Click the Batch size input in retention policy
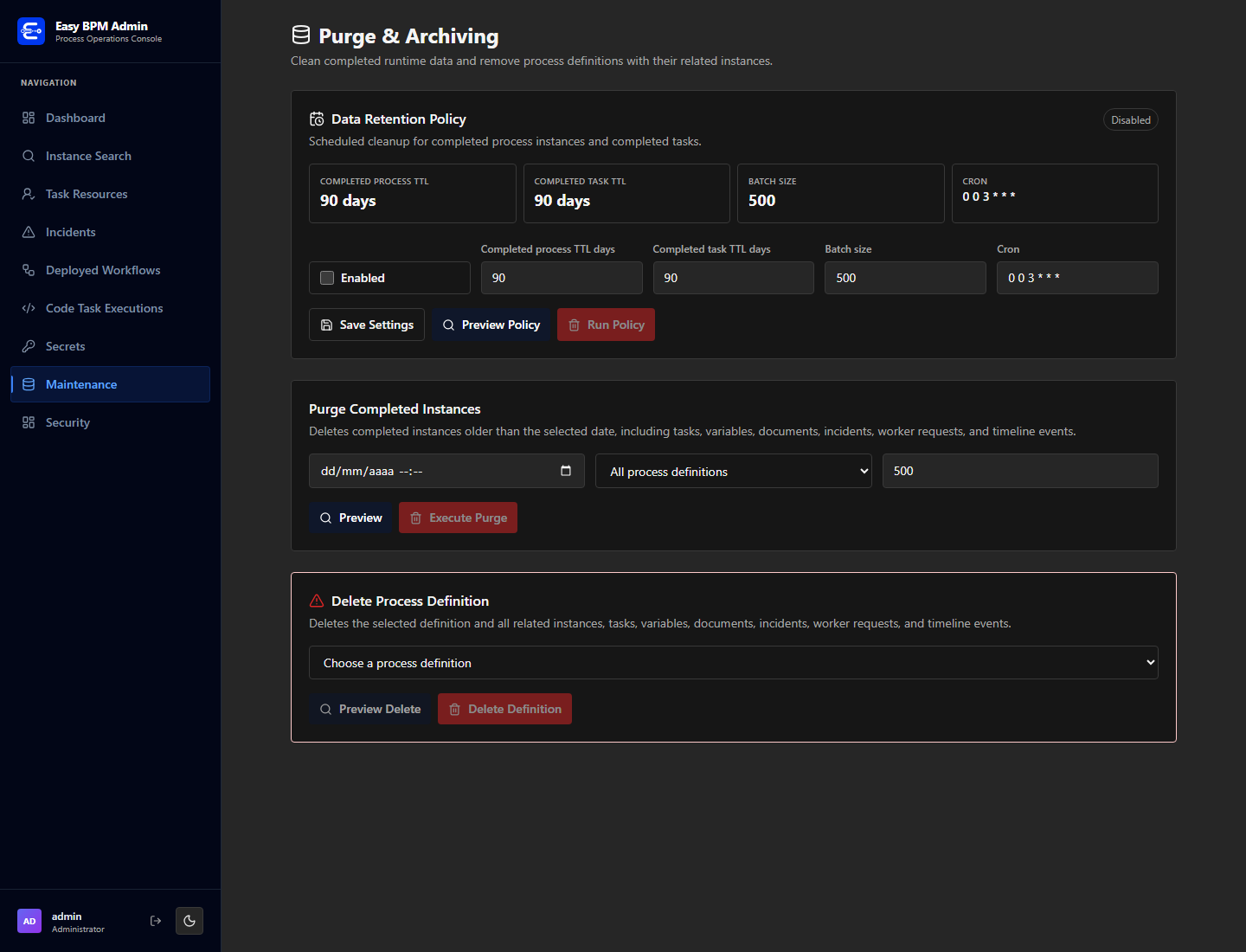 pyautogui.click(x=905, y=278)
